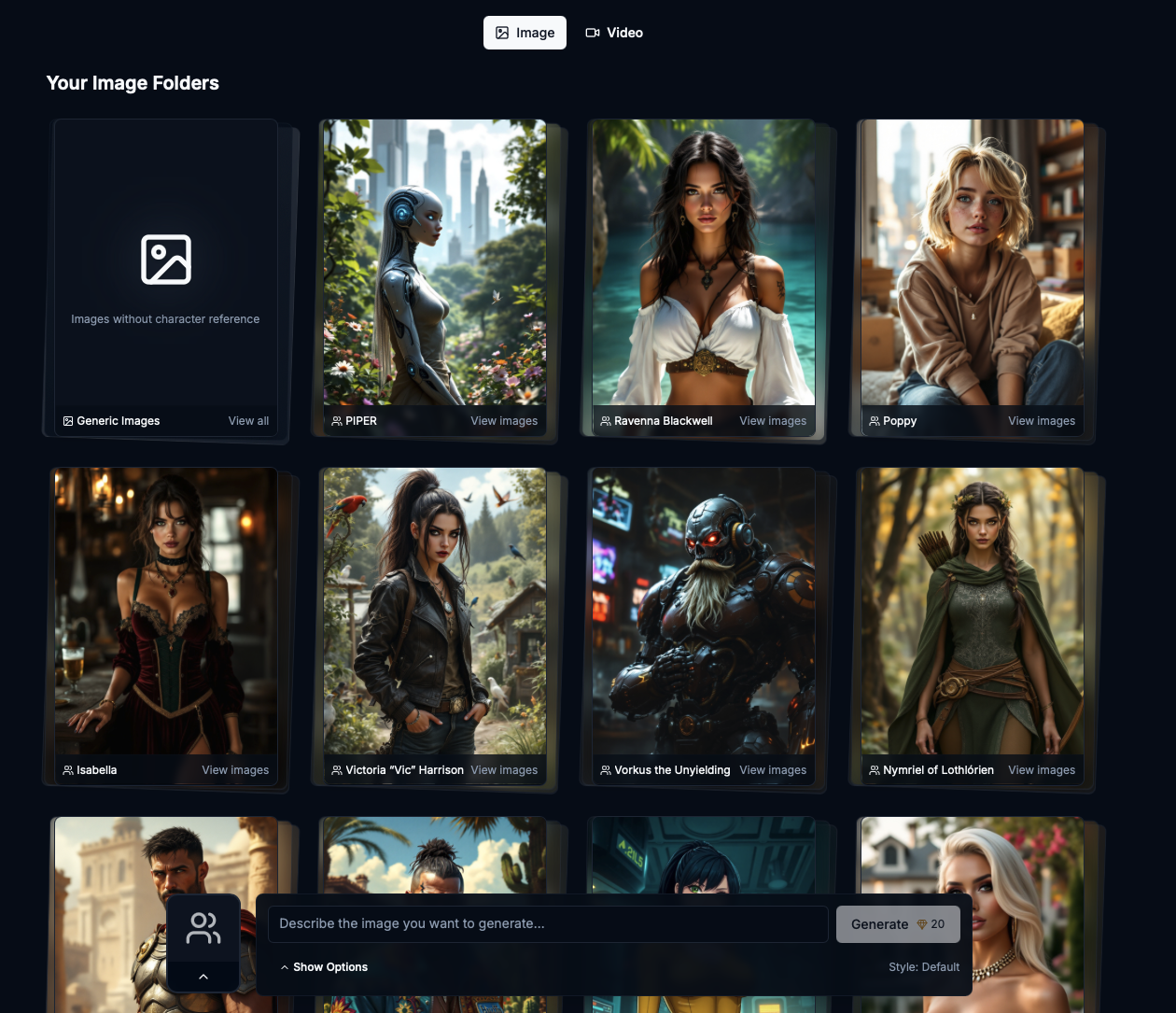Expand the chevron under the character selector

[203, 977]
